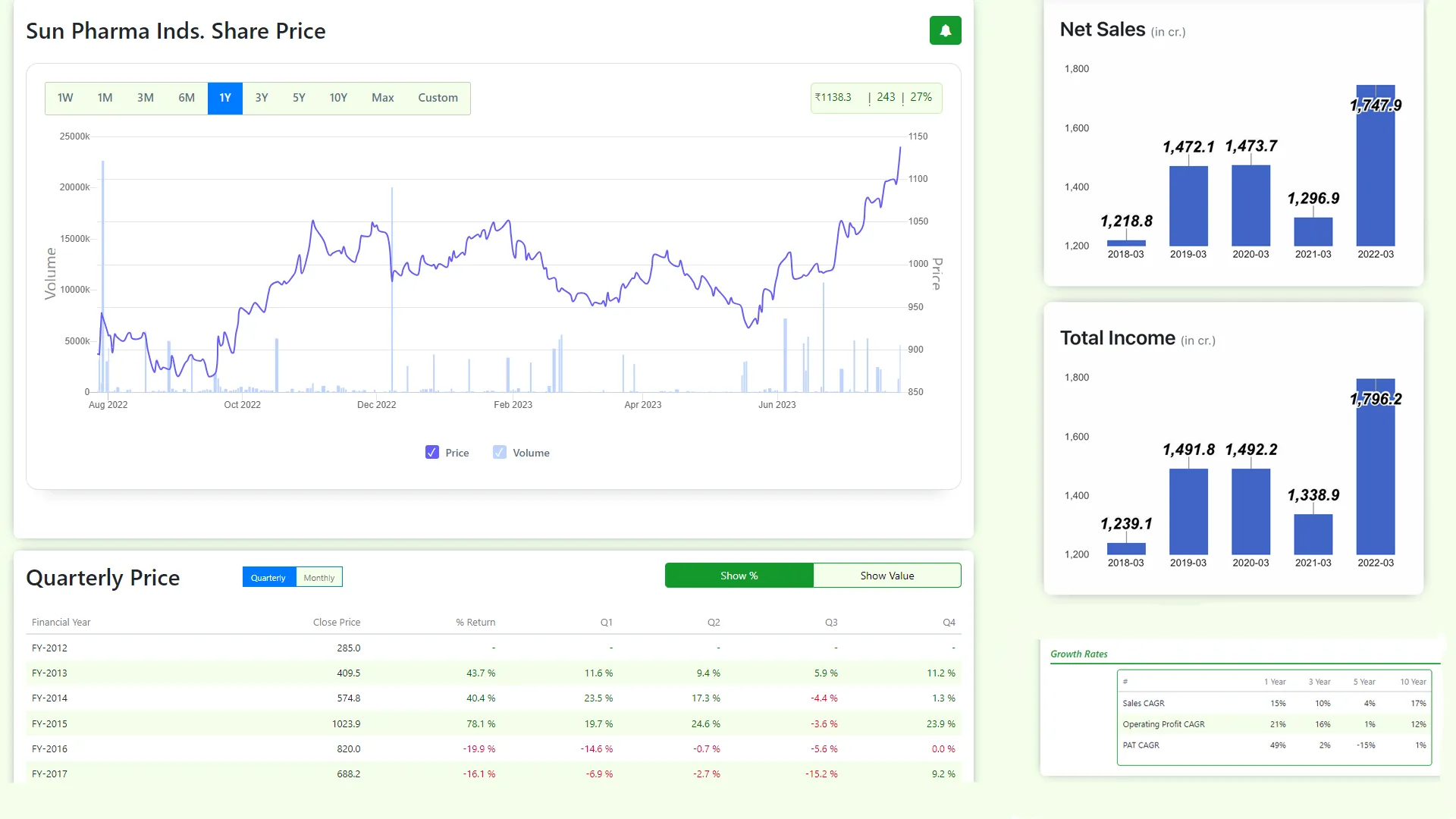Click the 2021-03 Total Income bar

tap(1313, 534)
